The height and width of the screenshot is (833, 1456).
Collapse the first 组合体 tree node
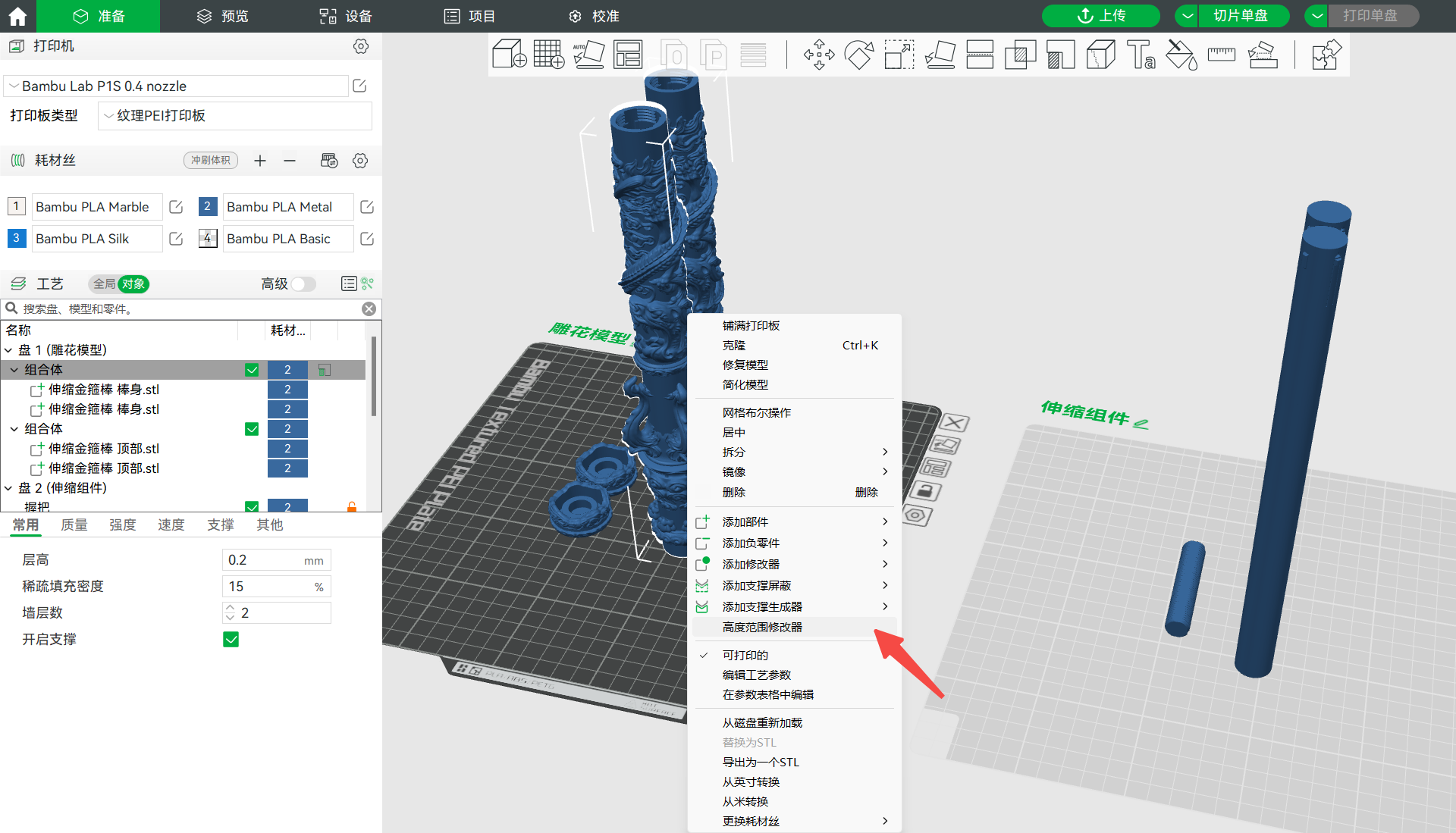[x=14, y=370]
